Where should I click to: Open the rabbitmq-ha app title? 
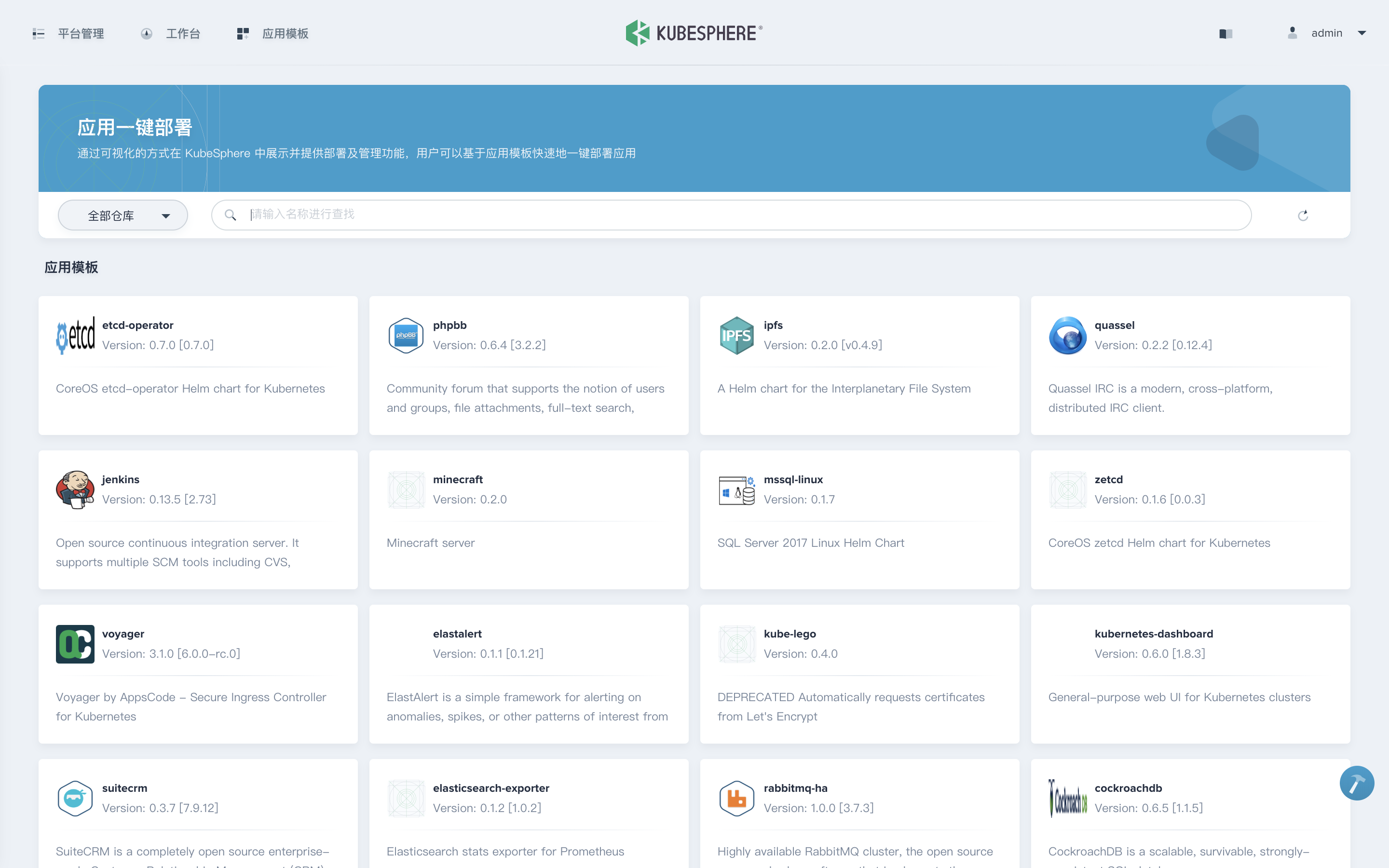tap(795, 788)
